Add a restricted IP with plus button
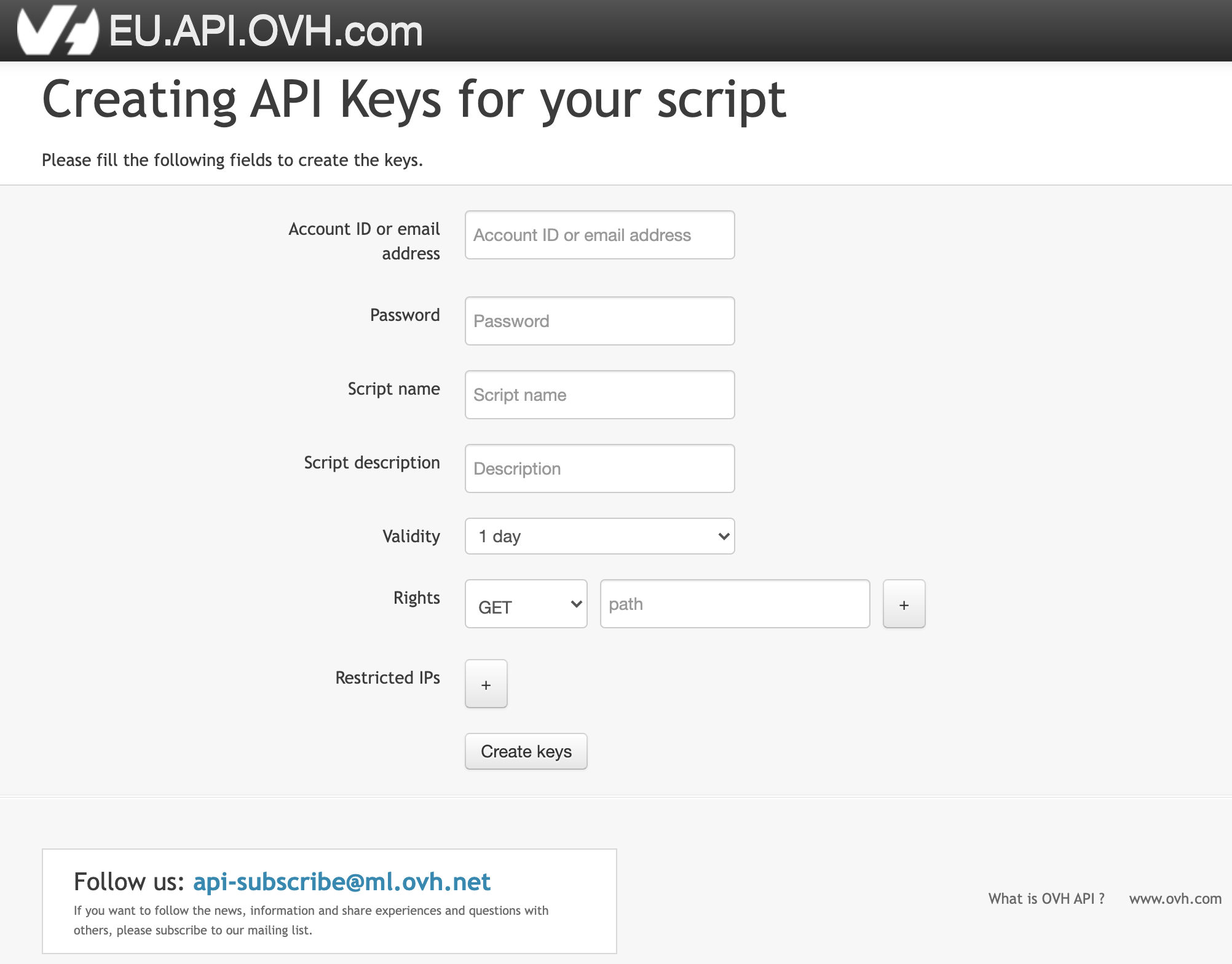1232x964 pixels. click(486, 684)
